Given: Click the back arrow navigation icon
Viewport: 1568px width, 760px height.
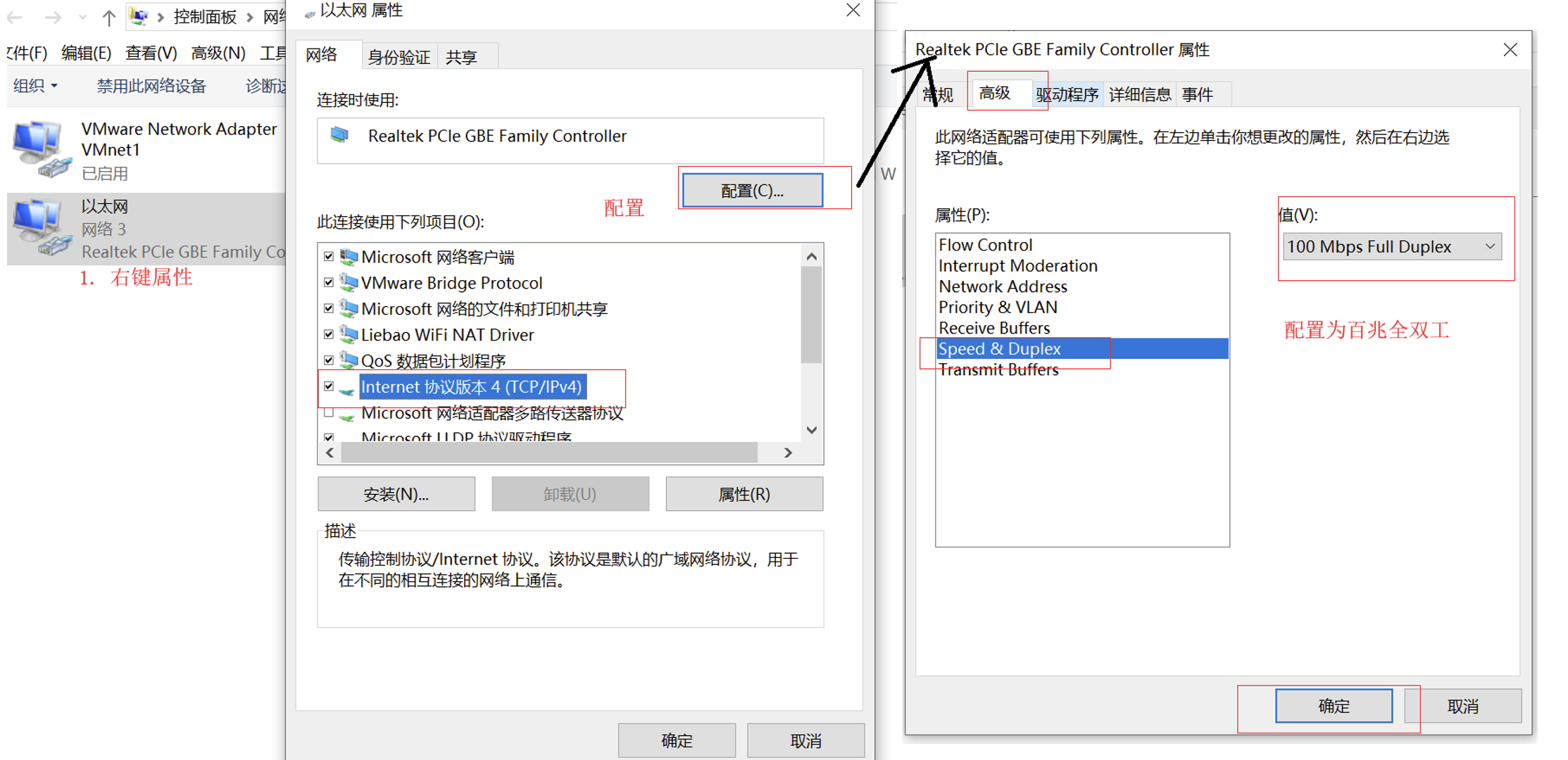Looking at the screenshot, I should coord(15,17).
